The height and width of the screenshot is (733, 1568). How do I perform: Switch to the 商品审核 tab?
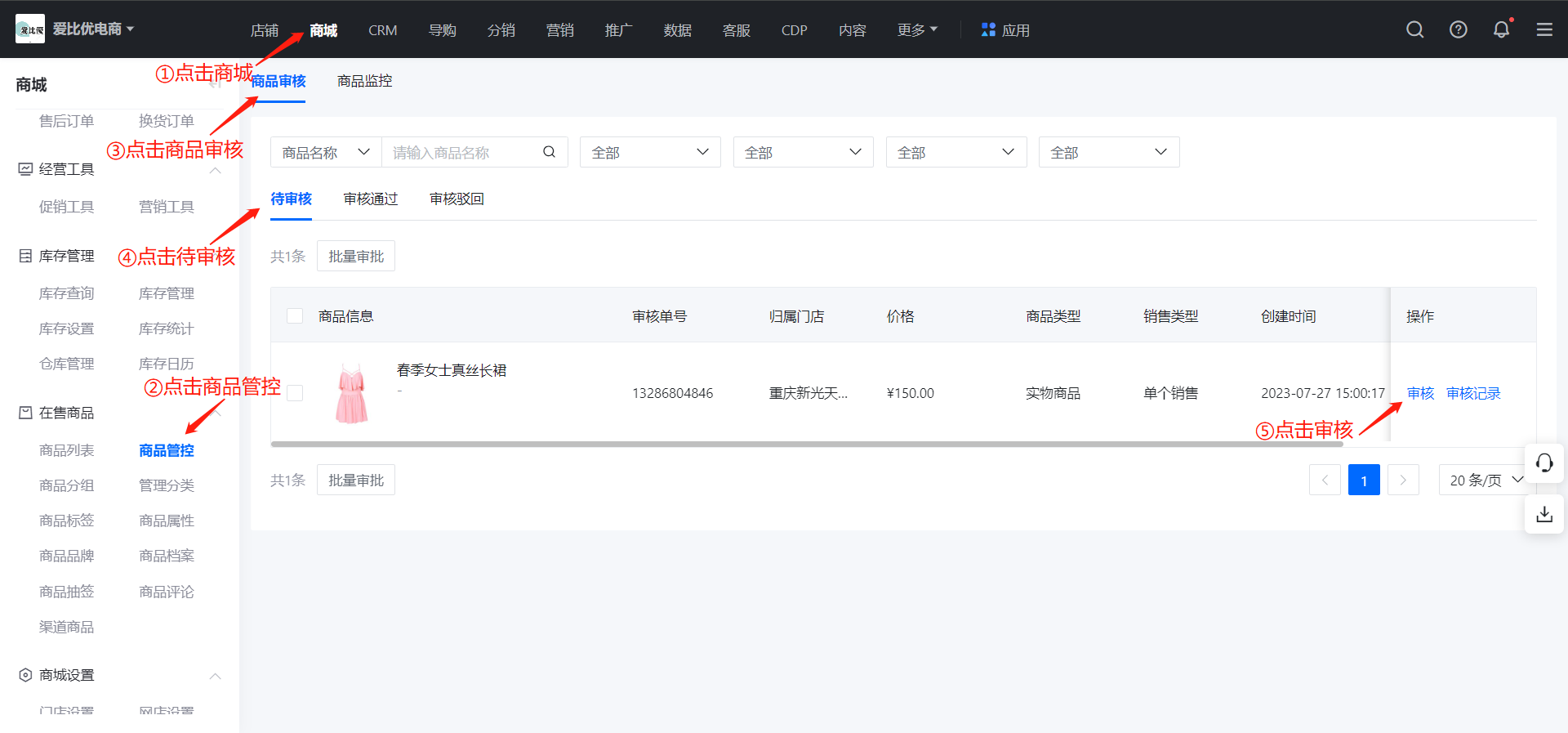(278, 81)
